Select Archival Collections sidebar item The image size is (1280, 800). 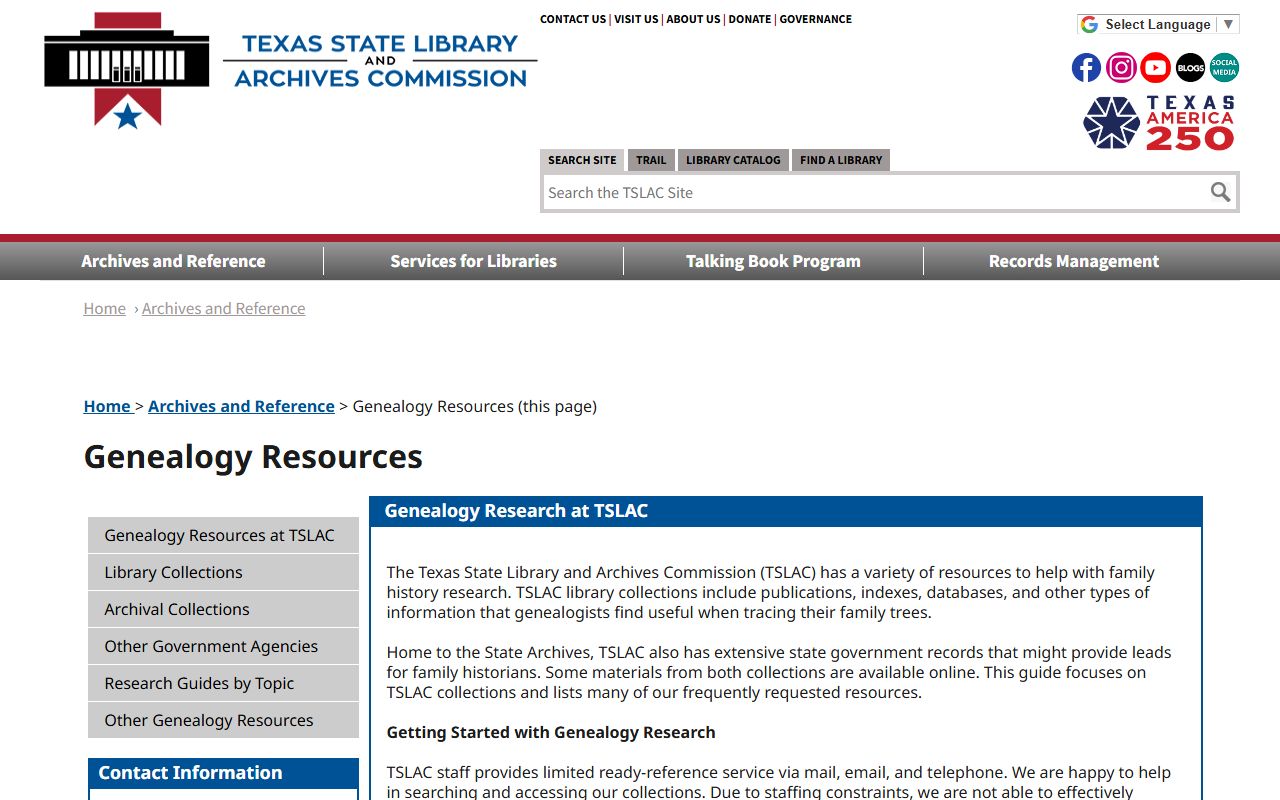[x=223, y=609]
